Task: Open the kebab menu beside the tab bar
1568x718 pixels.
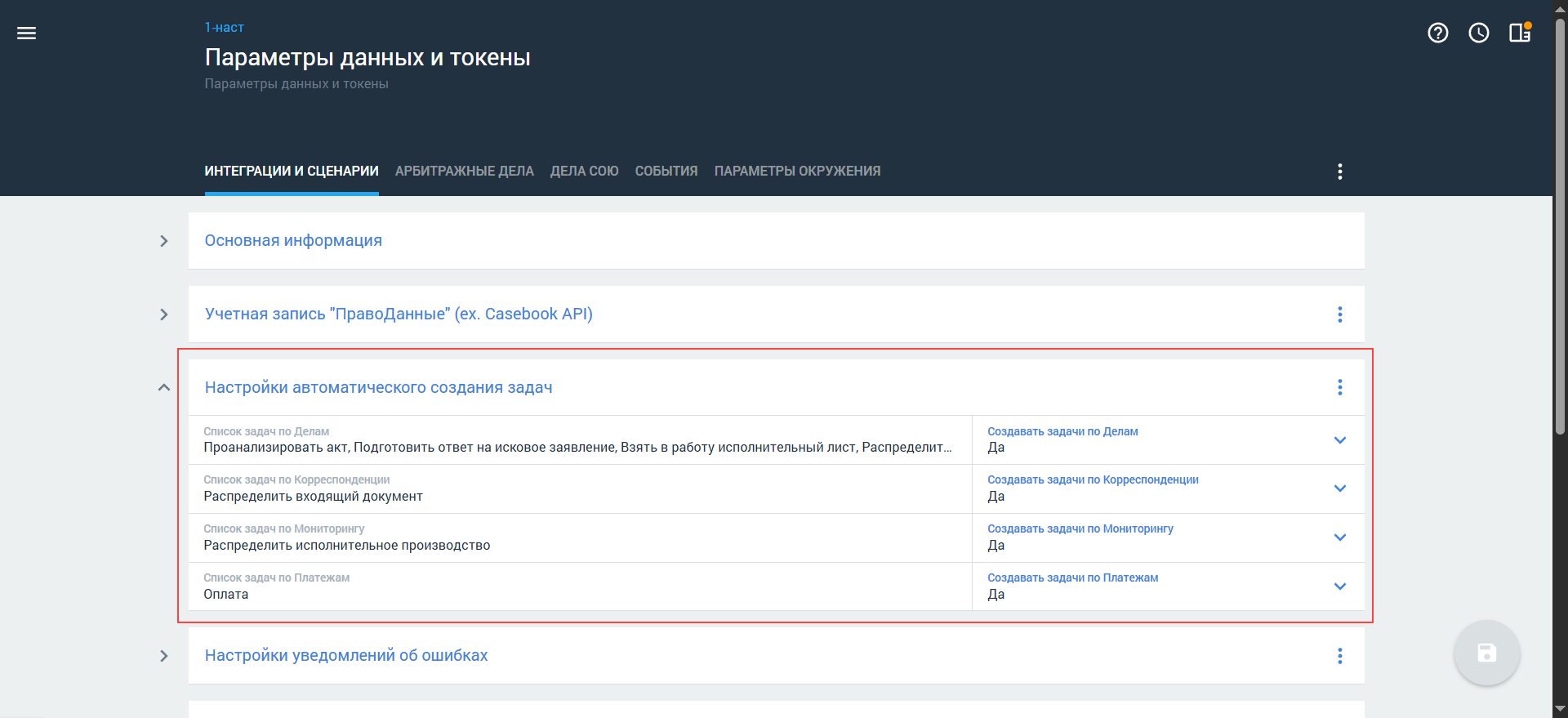Action: 1340,172
